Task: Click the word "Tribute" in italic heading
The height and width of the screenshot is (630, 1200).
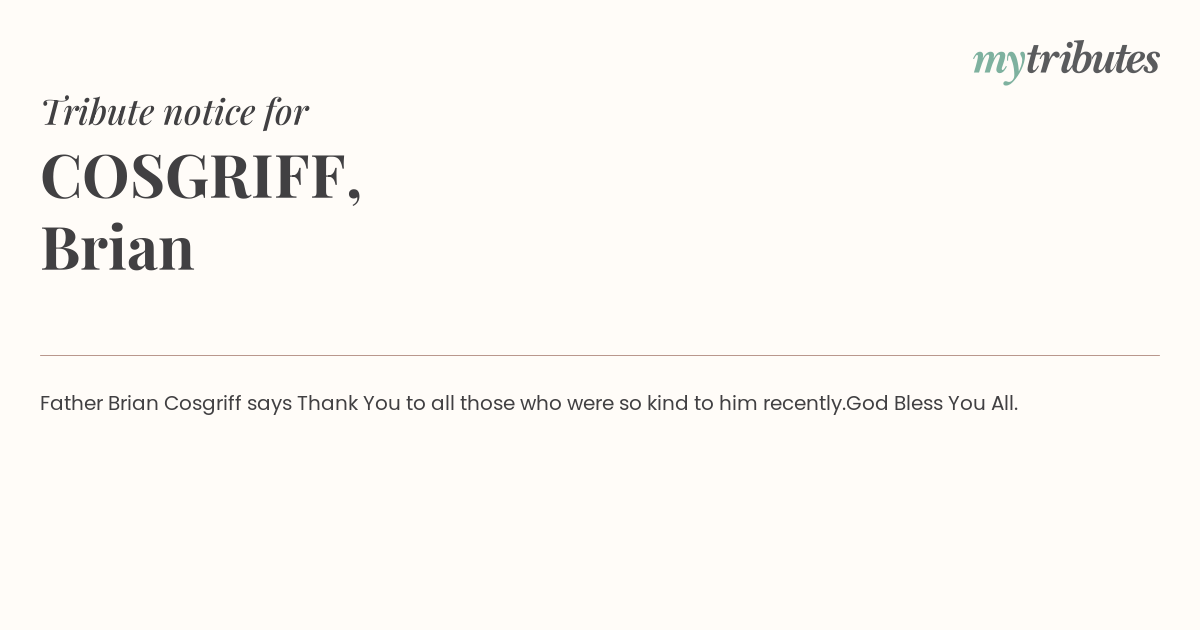Action: click(97, 112)
